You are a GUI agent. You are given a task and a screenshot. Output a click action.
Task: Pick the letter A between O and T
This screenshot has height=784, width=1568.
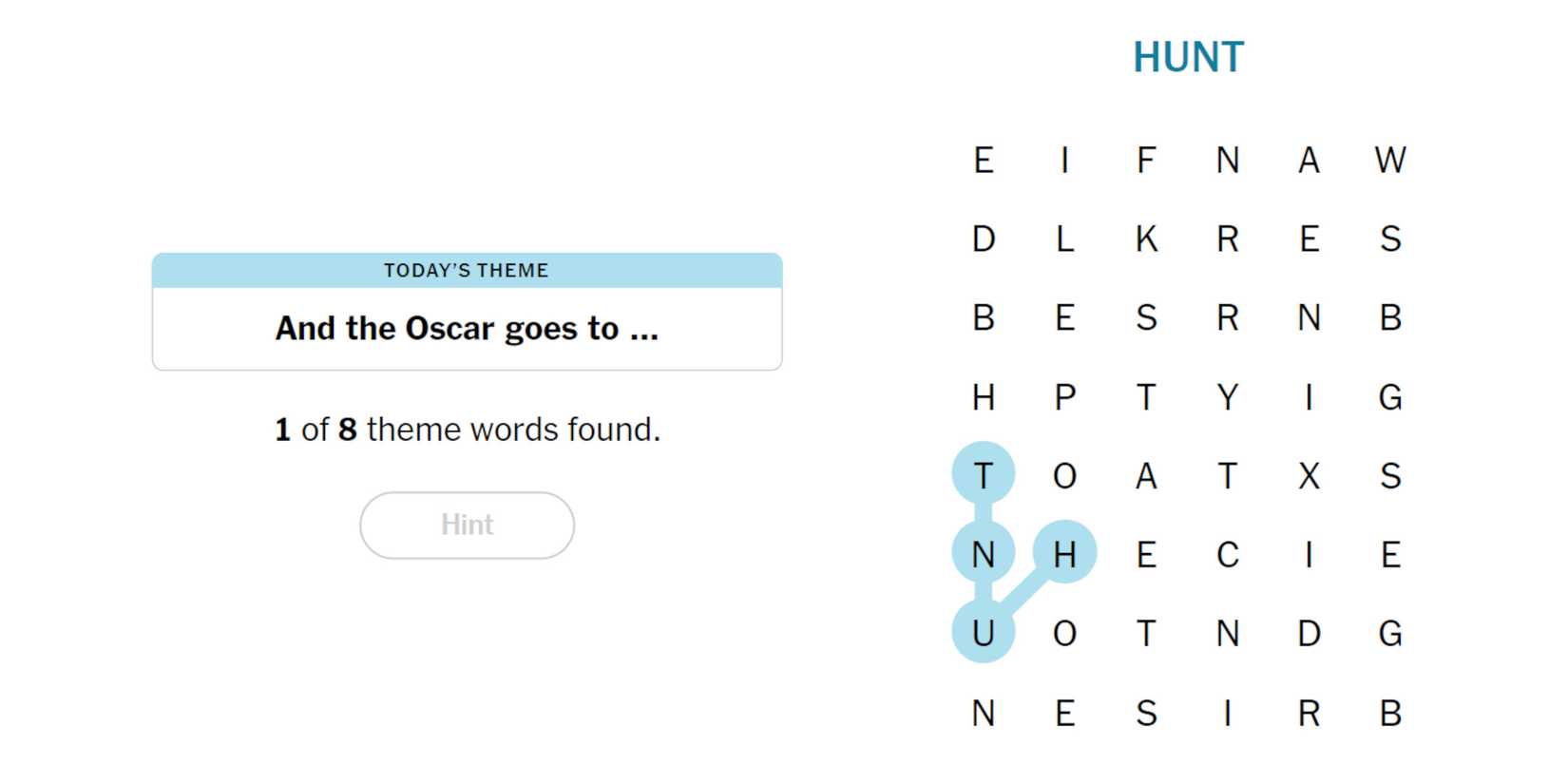[1146, 474]
